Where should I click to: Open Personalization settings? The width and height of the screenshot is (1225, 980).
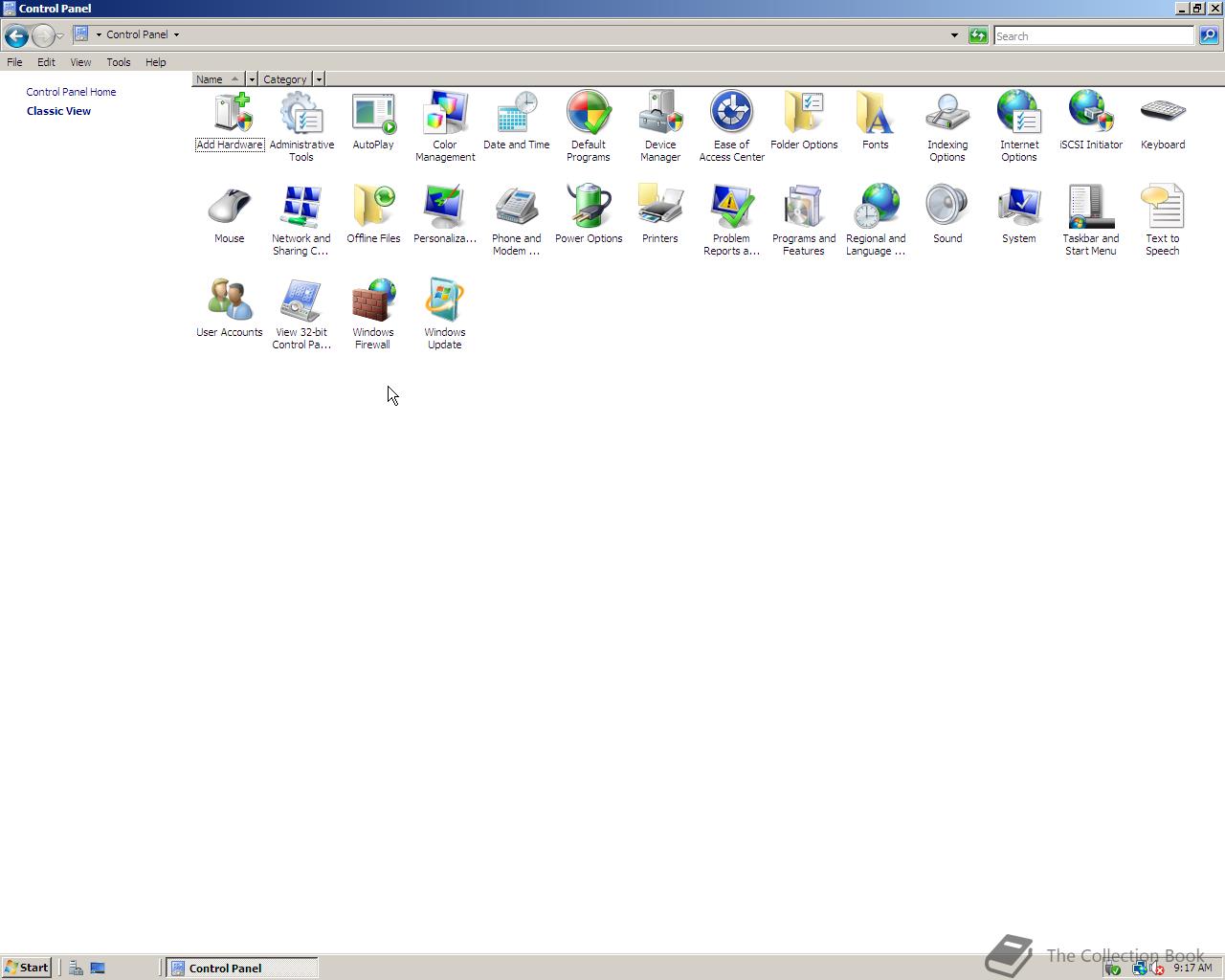point(445,215)
